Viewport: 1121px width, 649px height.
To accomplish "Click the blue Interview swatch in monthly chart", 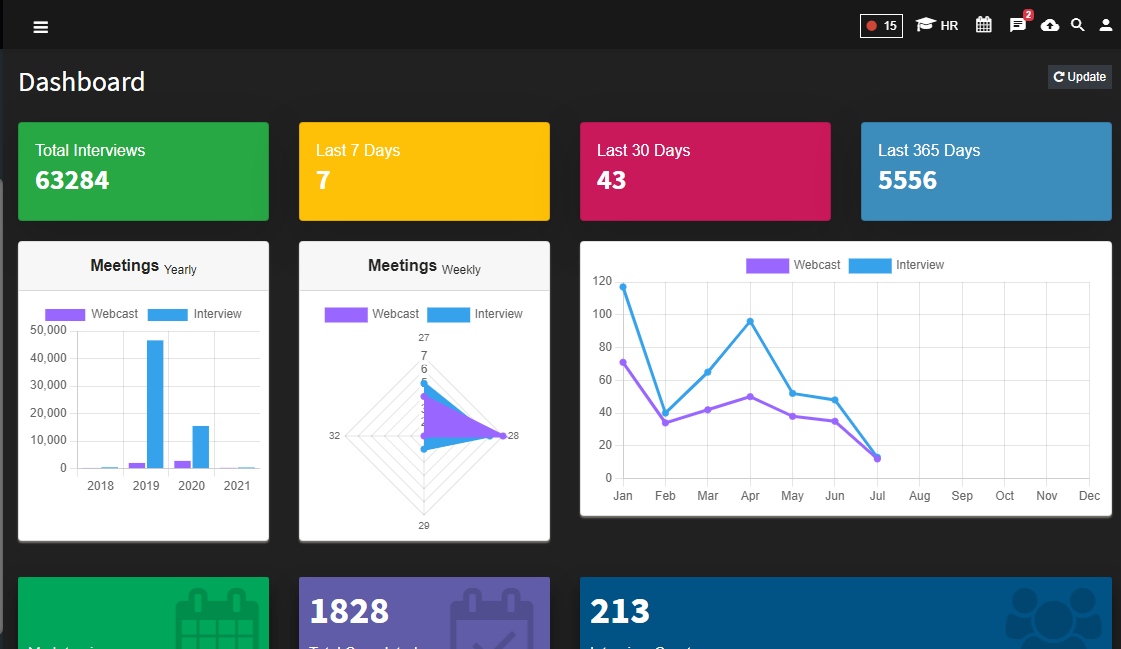I will [870, 265].
